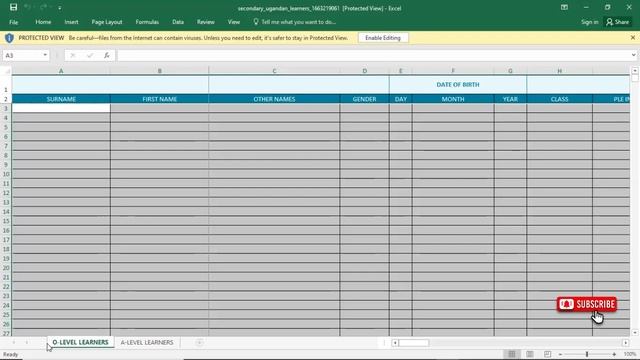Click the Cancel X icon in formula bar
Viewport: 640px width, 360px height.
(x=73, y=55)
